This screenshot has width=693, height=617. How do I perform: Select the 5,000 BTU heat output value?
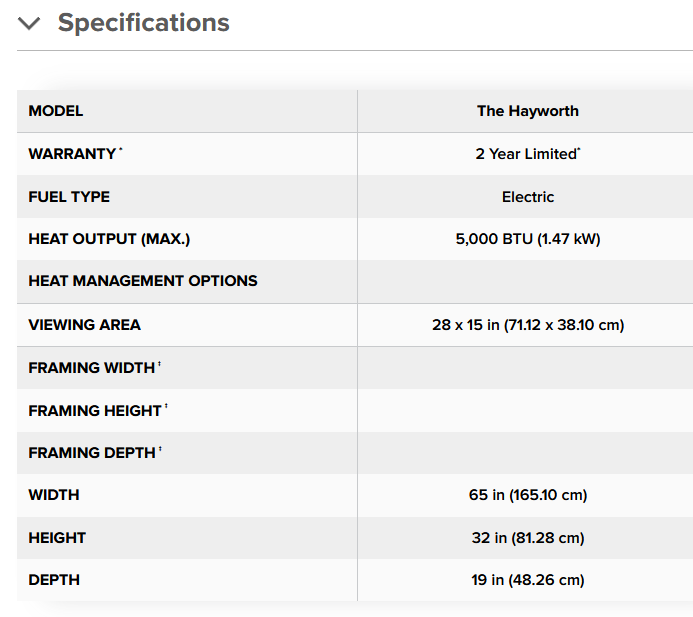point(527,239)
